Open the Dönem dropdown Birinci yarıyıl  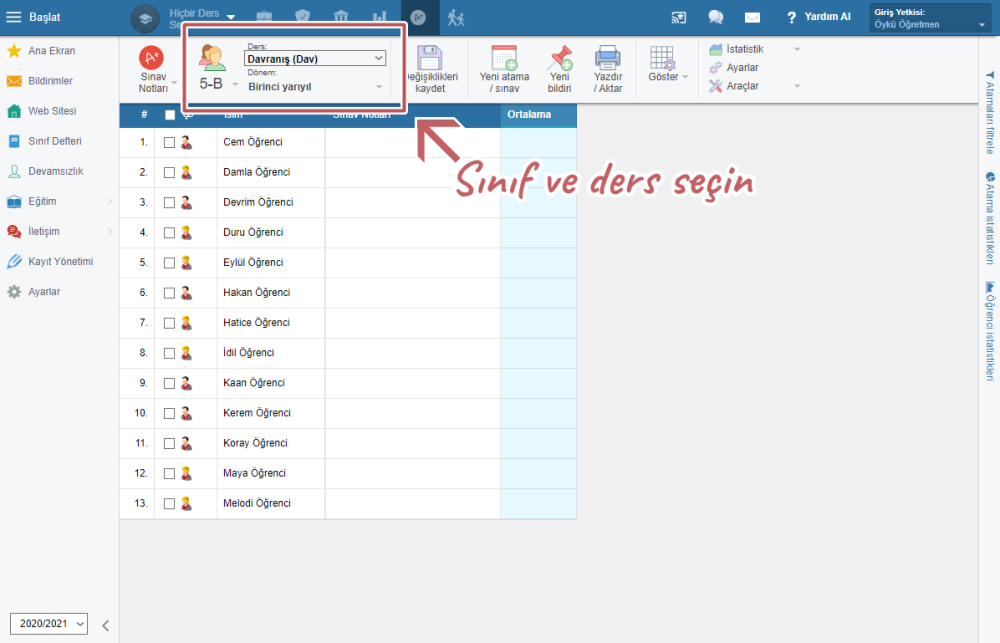tap(315, 87)
